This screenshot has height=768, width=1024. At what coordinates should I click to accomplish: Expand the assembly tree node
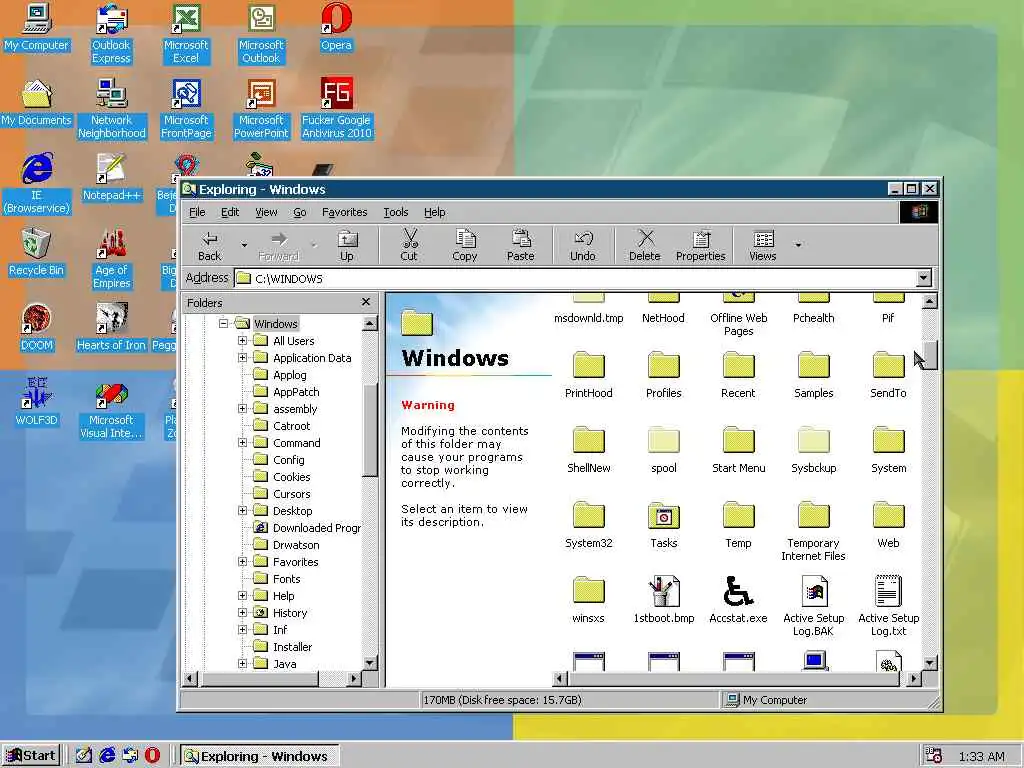tap(242, 408)
